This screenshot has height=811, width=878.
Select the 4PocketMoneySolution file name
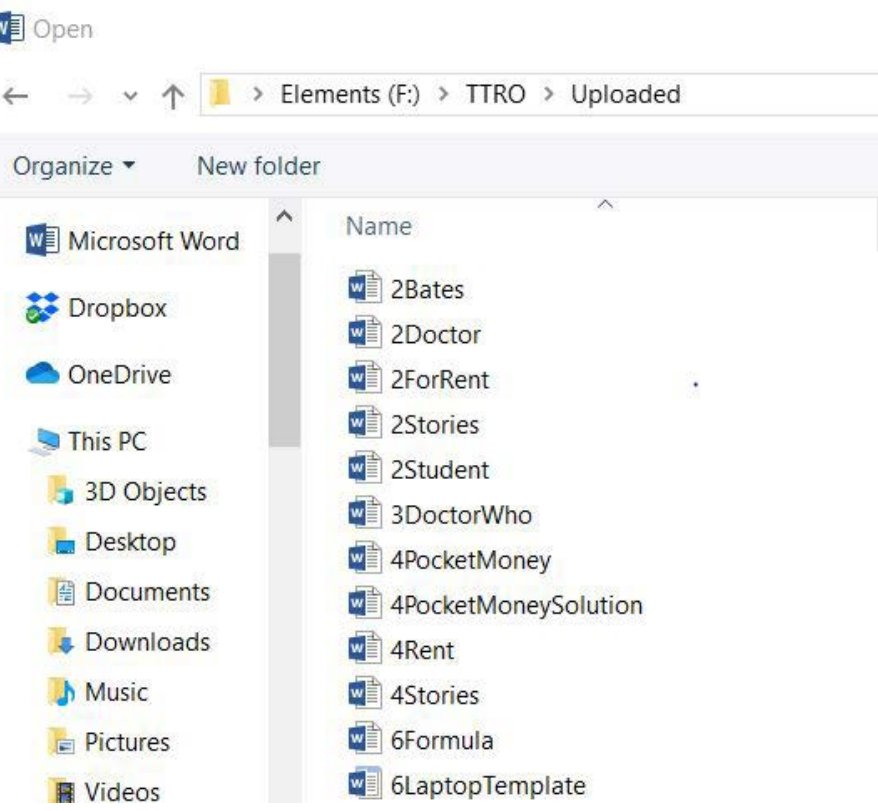tap(516, 605)
